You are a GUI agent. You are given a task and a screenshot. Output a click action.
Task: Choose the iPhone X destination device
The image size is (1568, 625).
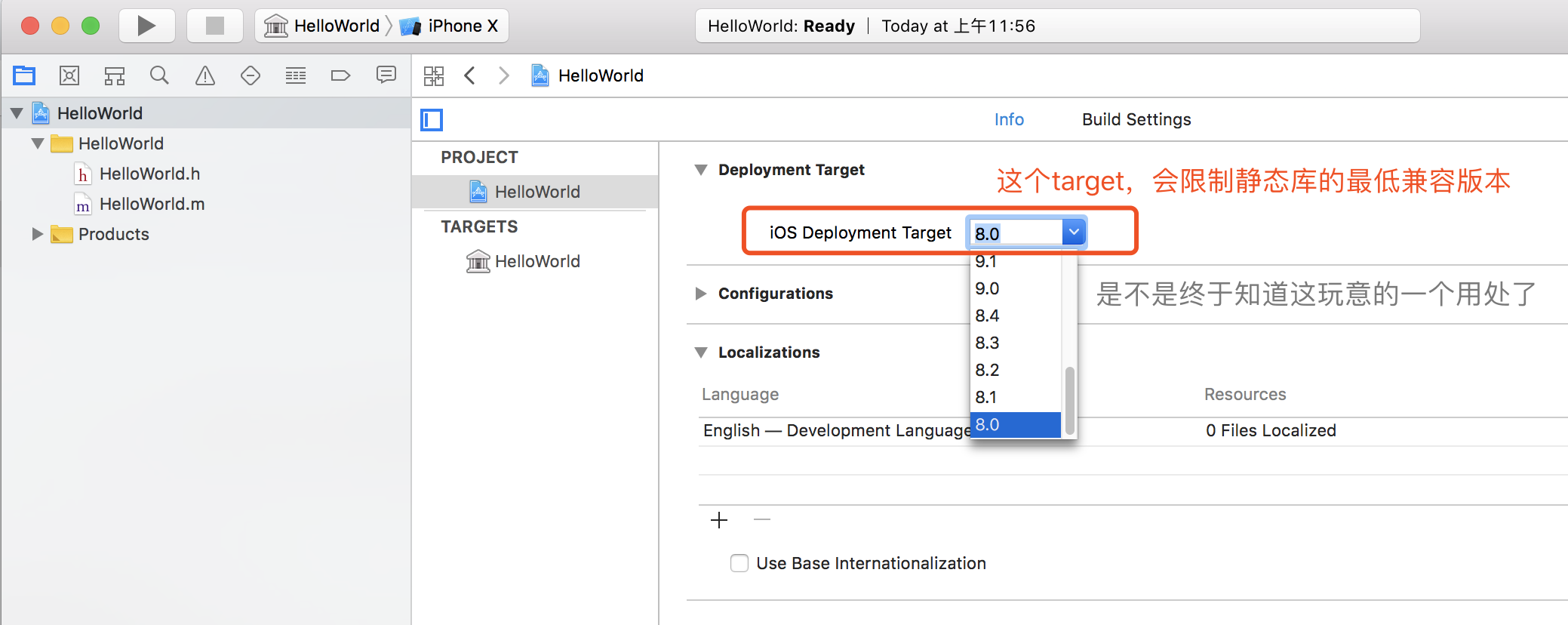449,26
